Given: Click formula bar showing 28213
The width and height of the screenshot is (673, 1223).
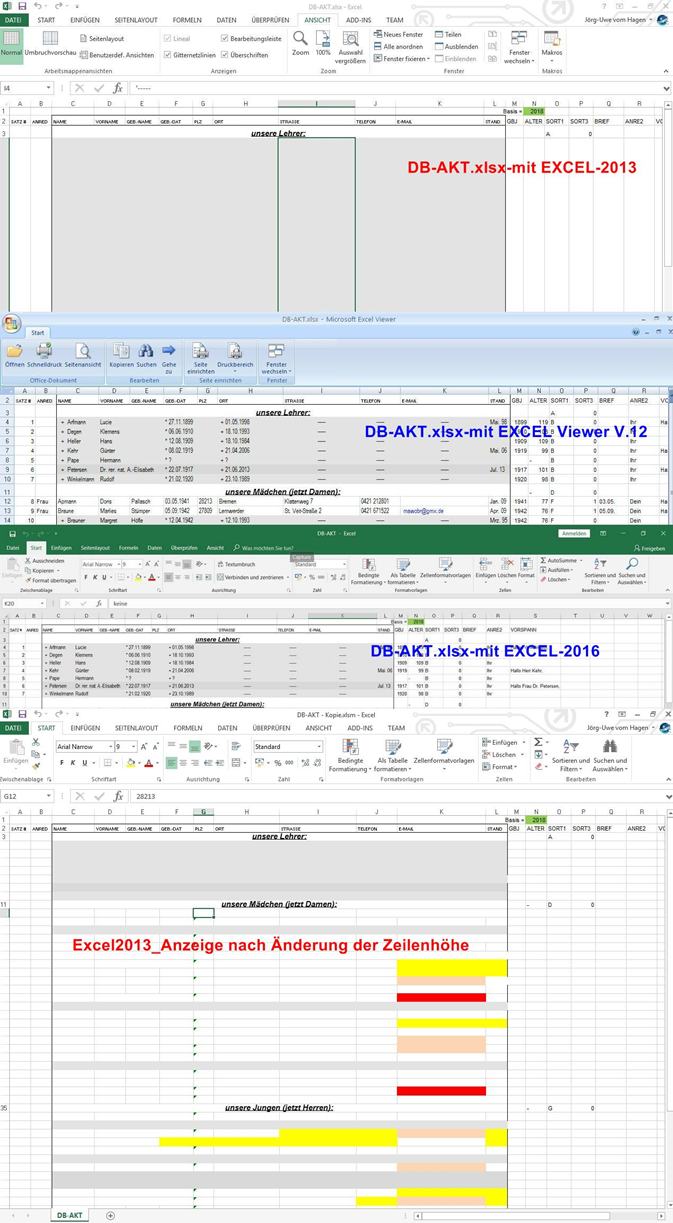Looking at the screenshot, I should pyautogui.click(x=400, y=796).
